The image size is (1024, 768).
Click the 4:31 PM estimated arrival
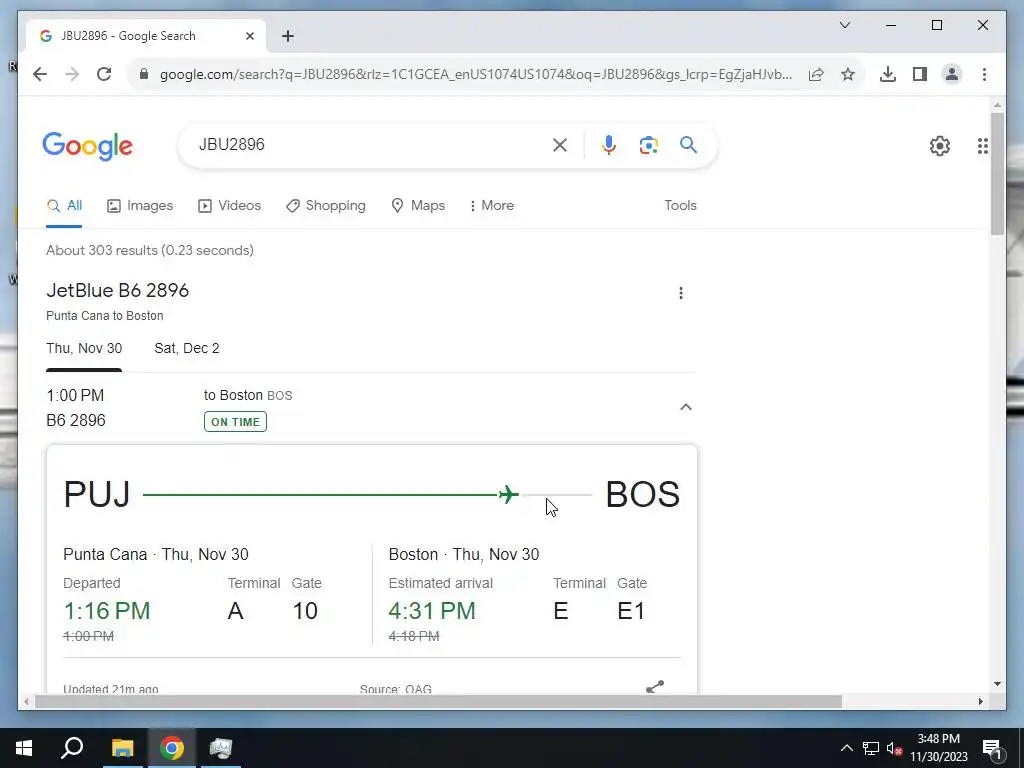coord(432,611)
